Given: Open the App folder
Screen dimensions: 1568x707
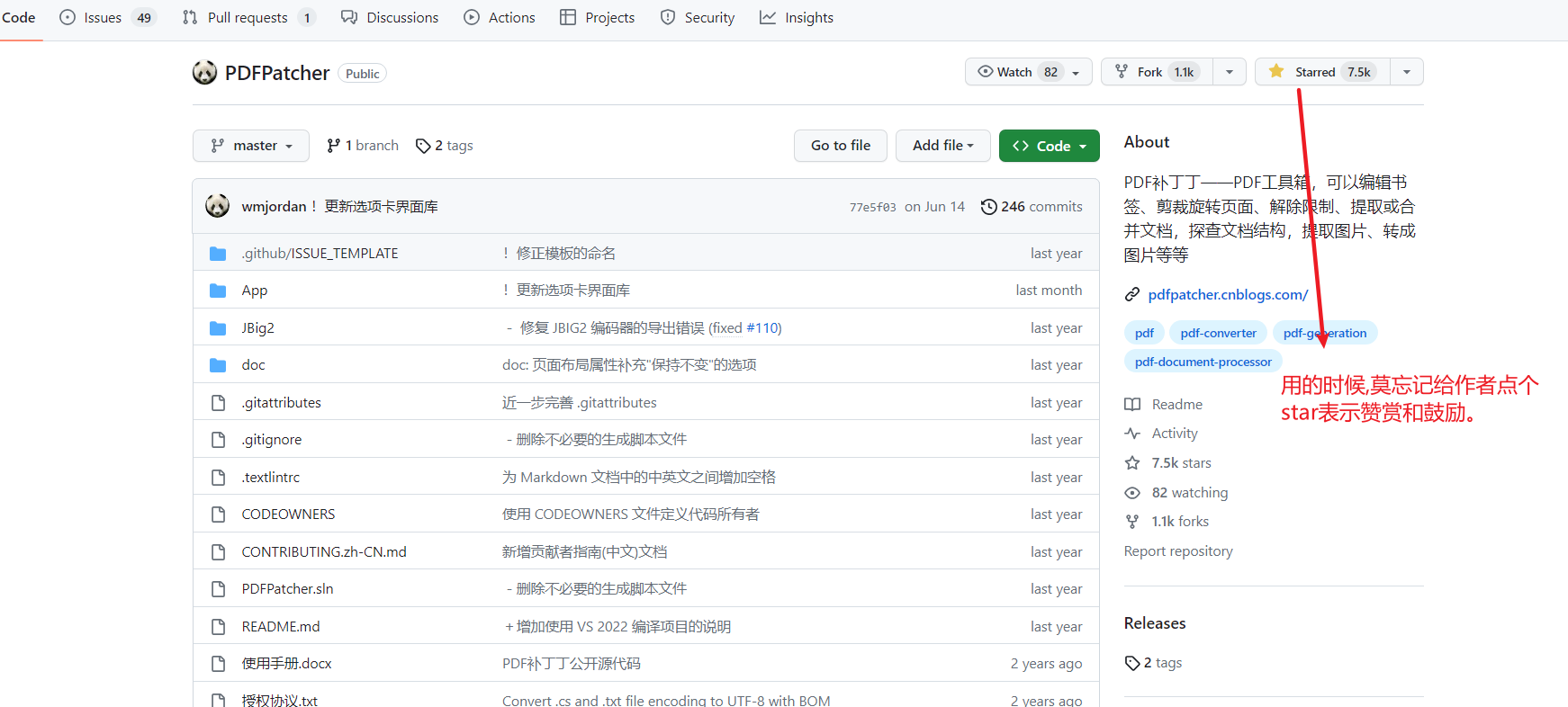Looking at the screenshot, I should 255,291.
